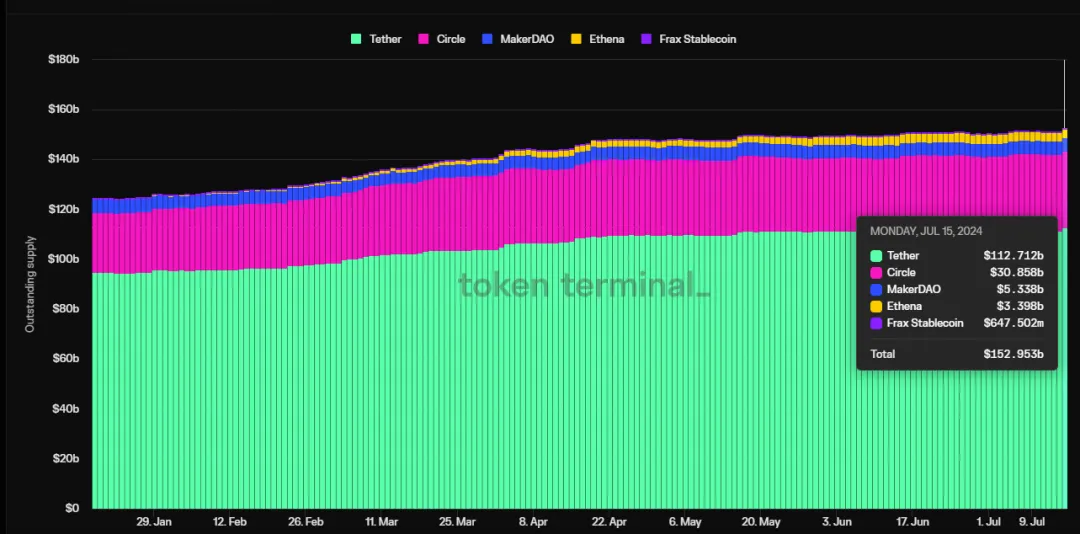The width and height of the screenshot is (1080, 534).
Task: Click the 29. Jan date axis label
Action: [x=154, y=522]
